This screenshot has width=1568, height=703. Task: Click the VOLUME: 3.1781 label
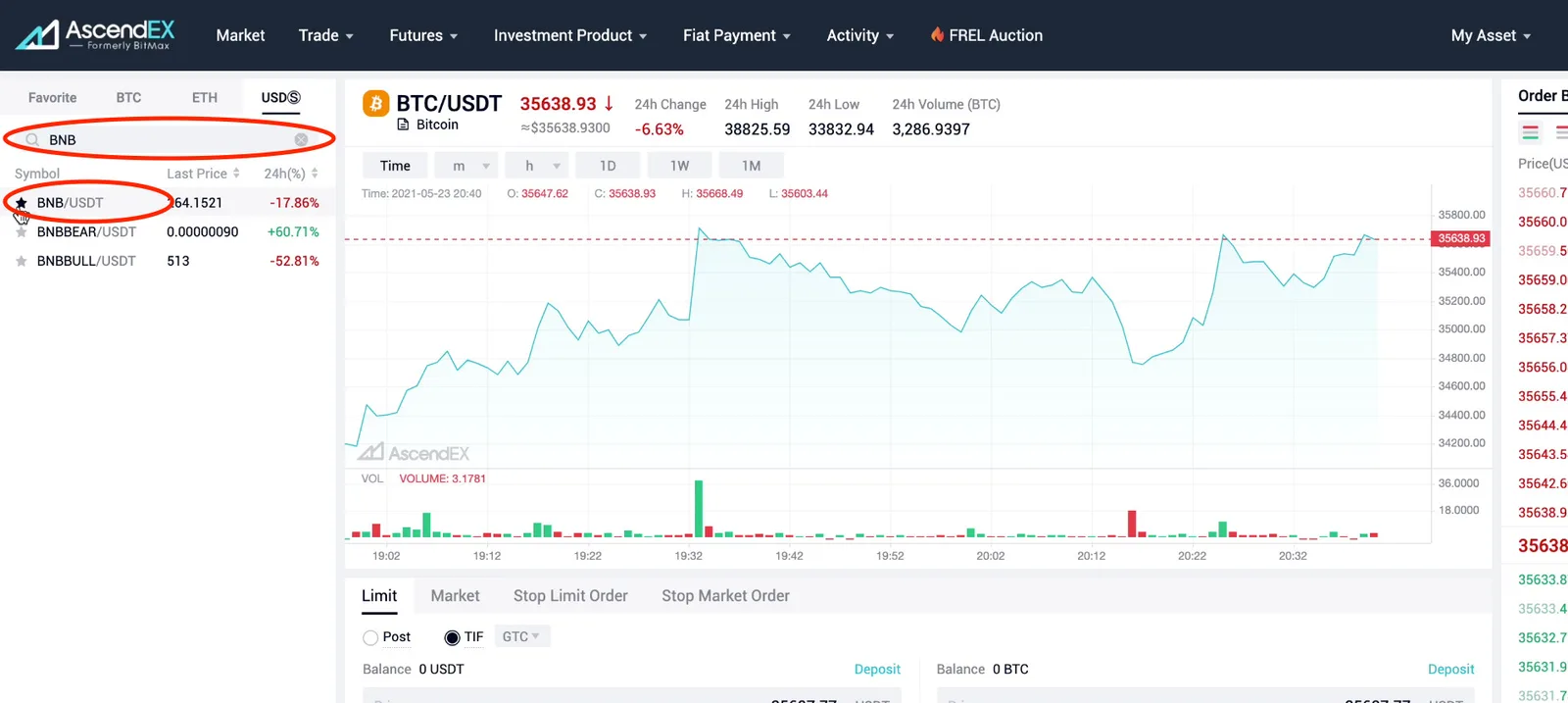(x=442, y=479)
